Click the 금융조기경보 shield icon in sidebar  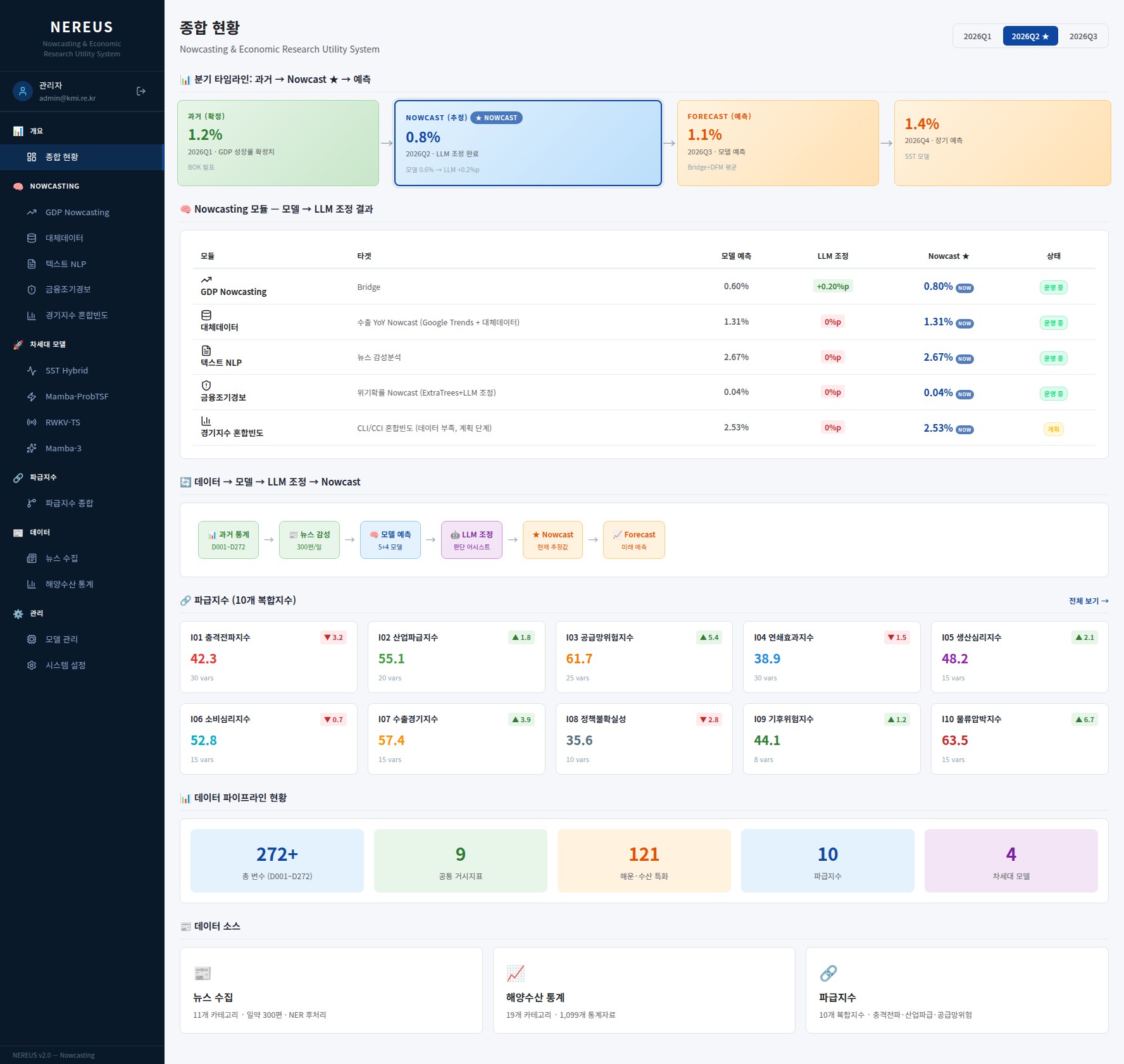[32, 289]
